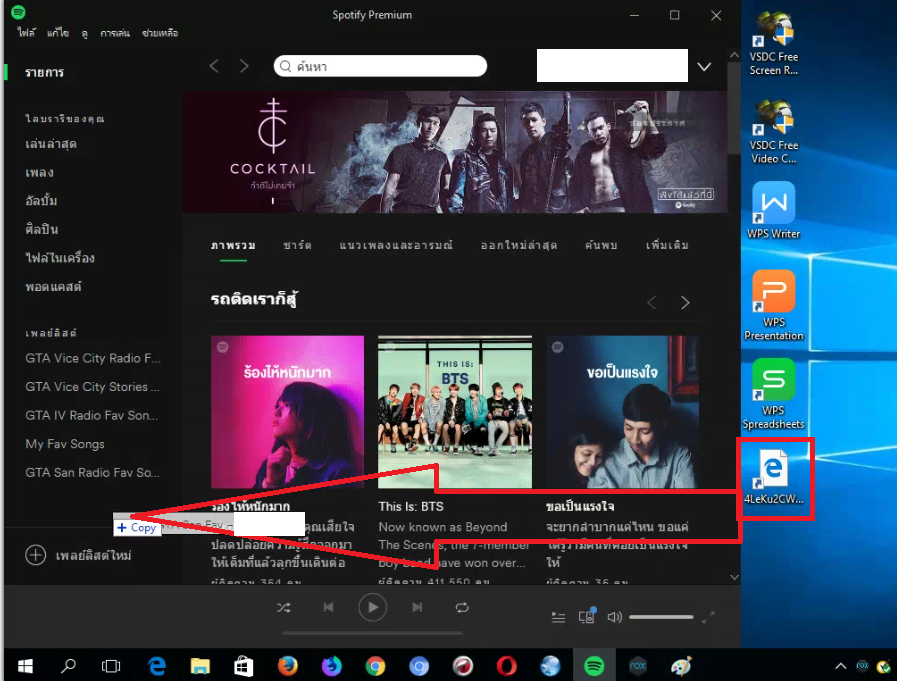Select the VSDC Free Screen Recorder desktop icon
This screenshot has height=681, width=897.
(773, 44)
